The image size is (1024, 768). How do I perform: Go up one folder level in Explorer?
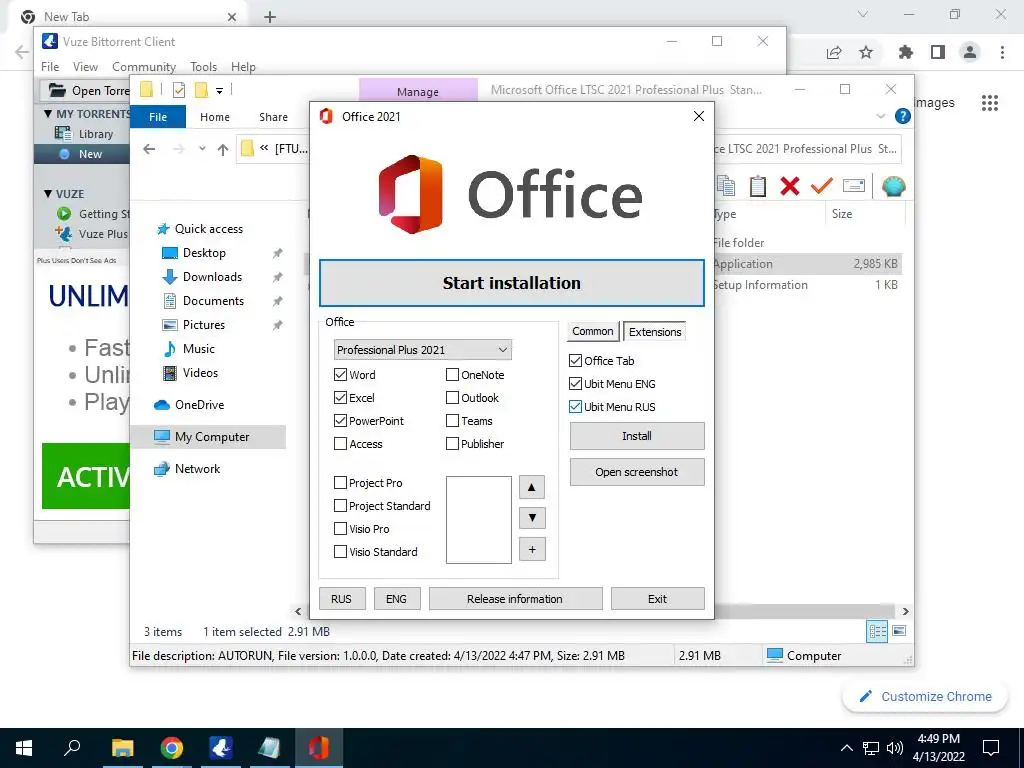pos(223,150)
